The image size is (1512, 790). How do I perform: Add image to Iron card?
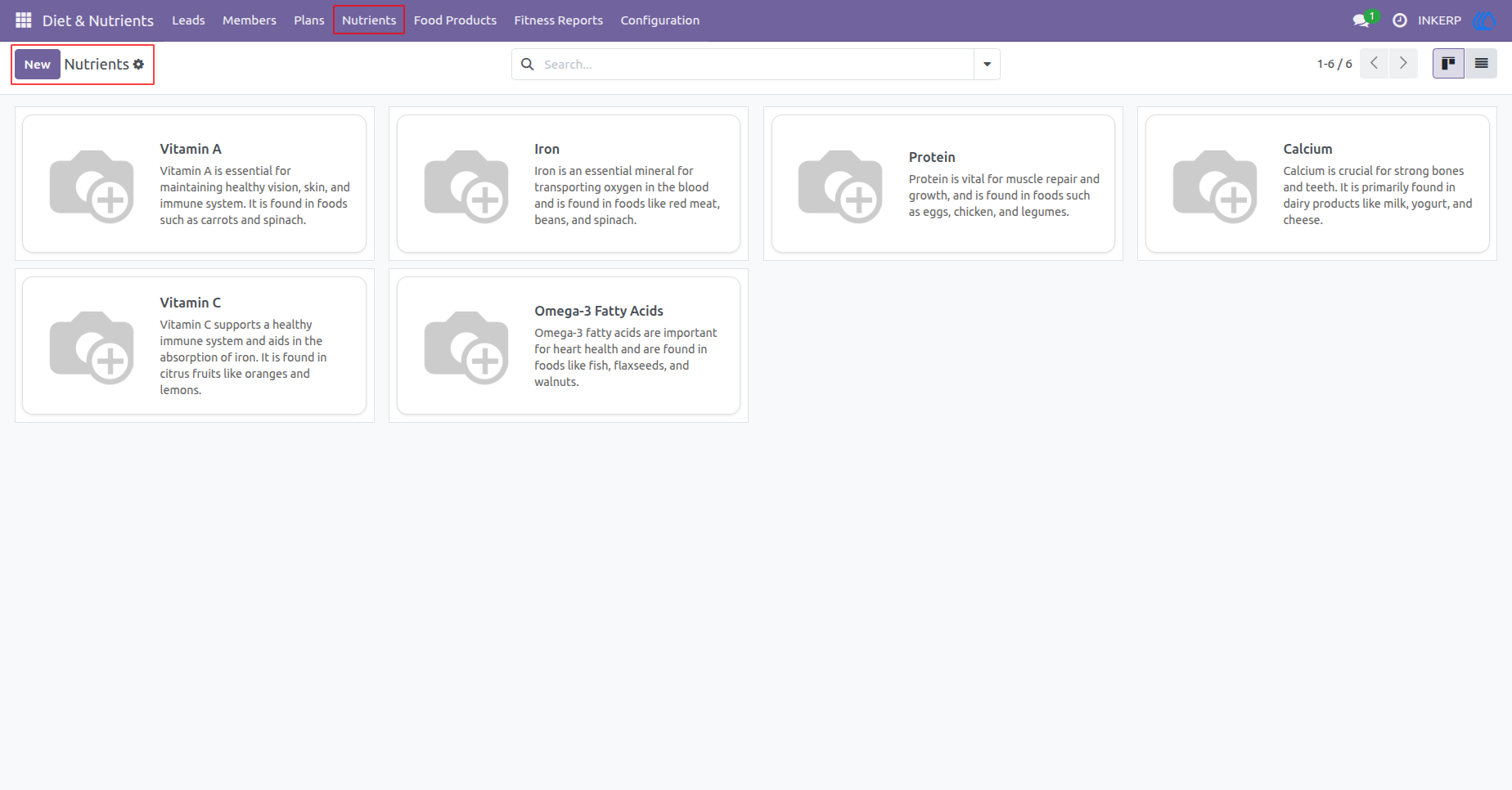pyautogui.click(x=466, y=186)
